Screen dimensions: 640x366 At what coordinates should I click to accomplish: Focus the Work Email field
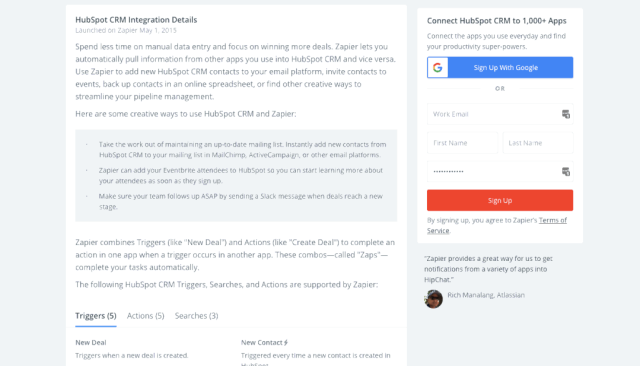[x=500, y=114]
